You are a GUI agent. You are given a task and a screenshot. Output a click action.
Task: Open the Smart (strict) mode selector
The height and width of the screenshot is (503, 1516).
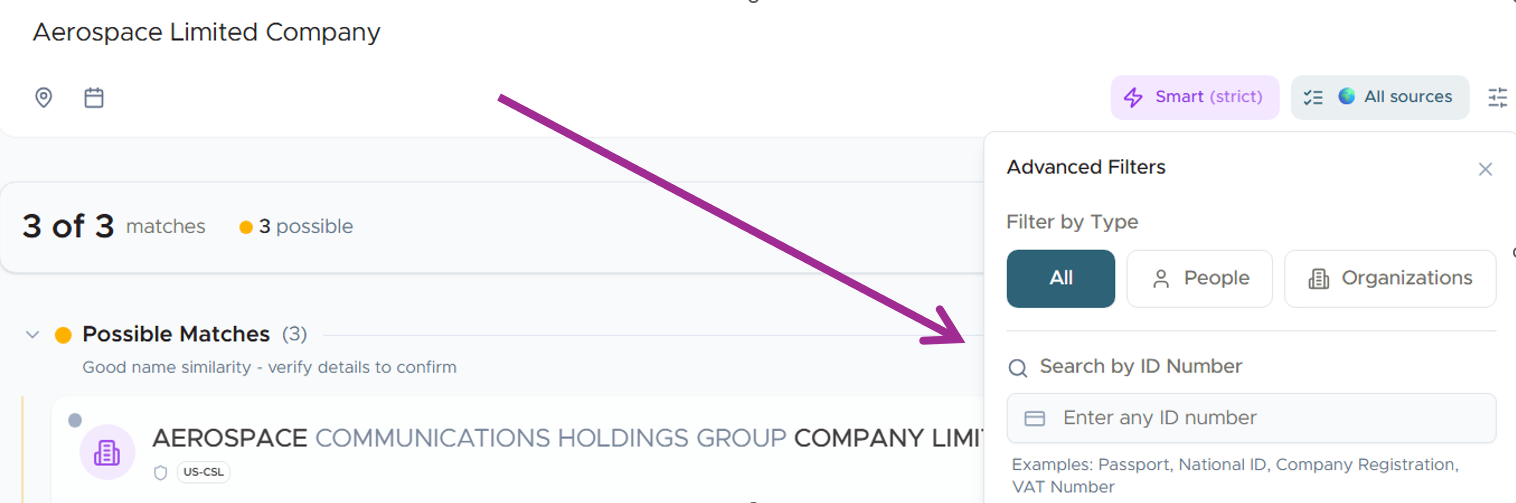1195,97
